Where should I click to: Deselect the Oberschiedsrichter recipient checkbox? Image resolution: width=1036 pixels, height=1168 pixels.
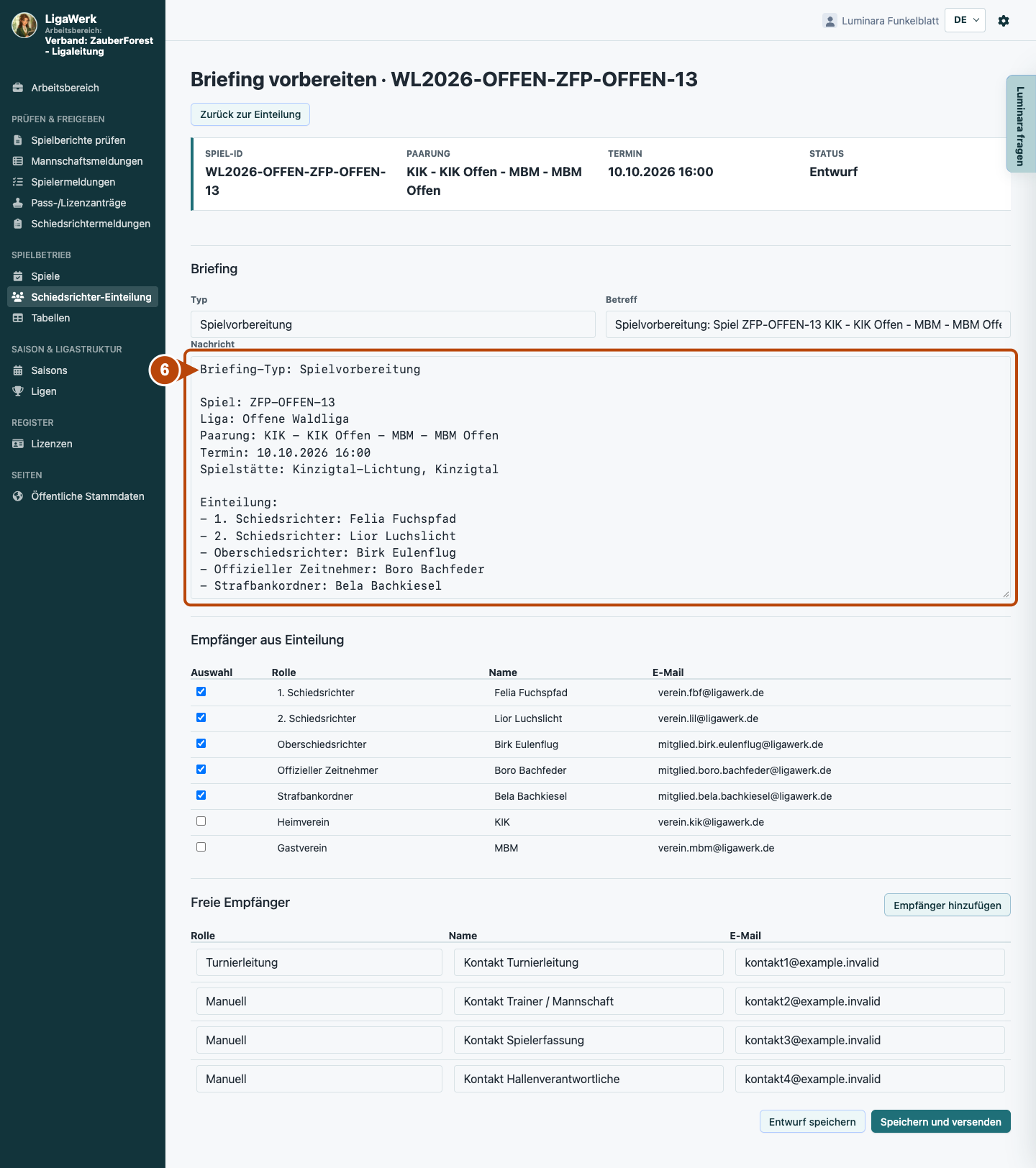(x=201, y=744)
